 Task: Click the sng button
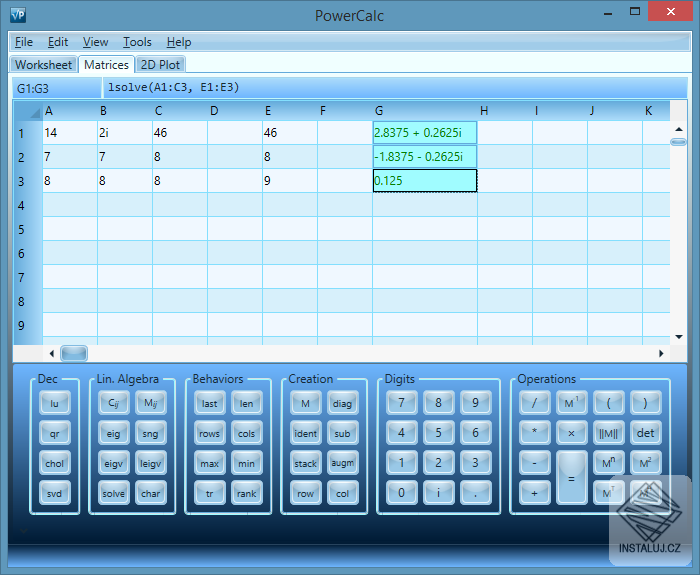tap(150, 433)
